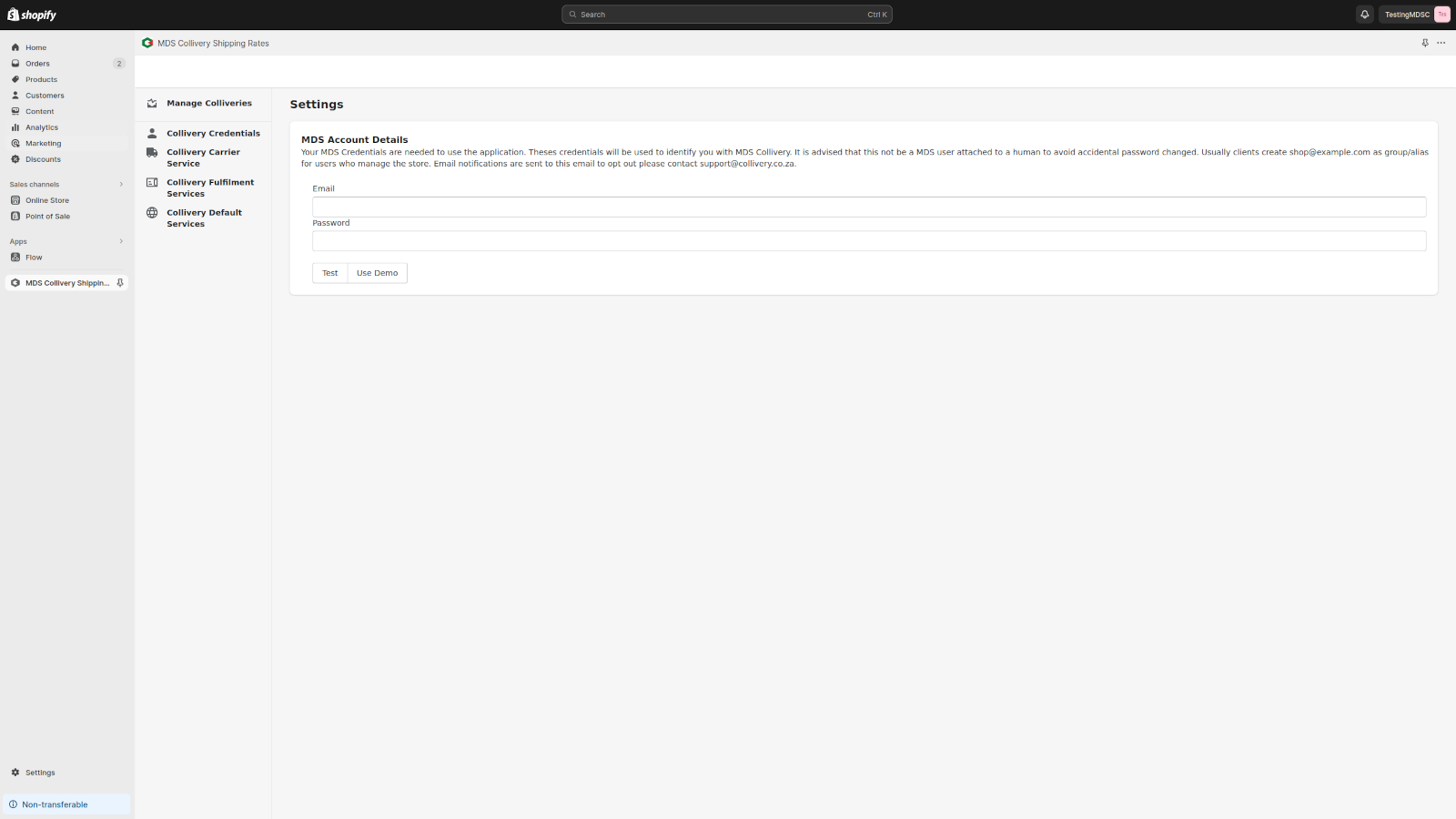
Task: Click the Collivery Credentials person icon
Action: (x=152, y=134)
